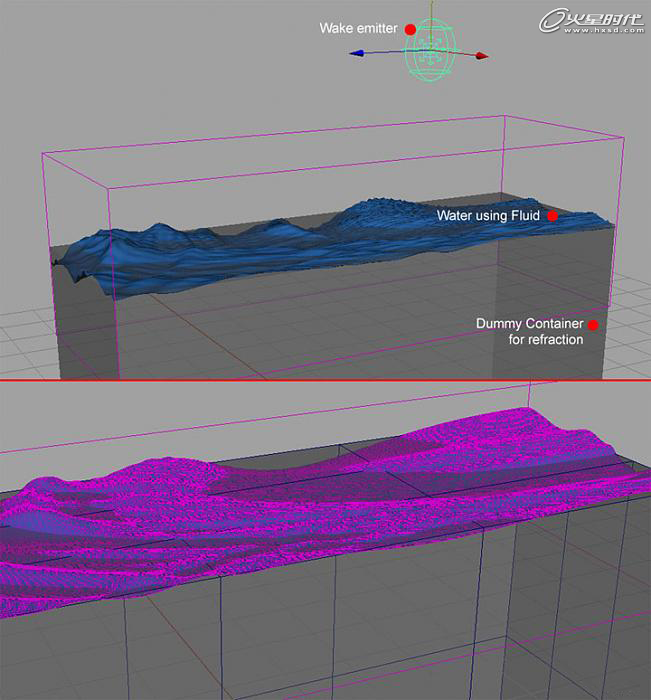The height and width of the screenshot is (700, 651).
Task: Click the 'Water using Fluid' label text
Action: (x=488, y=216)
